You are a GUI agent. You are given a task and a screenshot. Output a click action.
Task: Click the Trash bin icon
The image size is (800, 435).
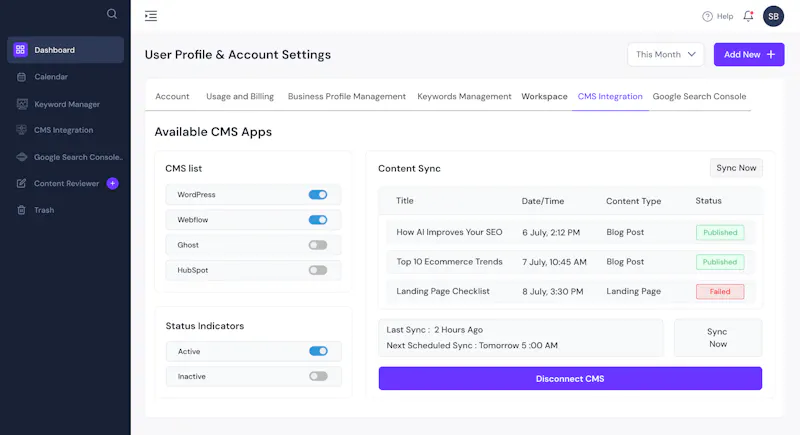[x=21, y=210]
